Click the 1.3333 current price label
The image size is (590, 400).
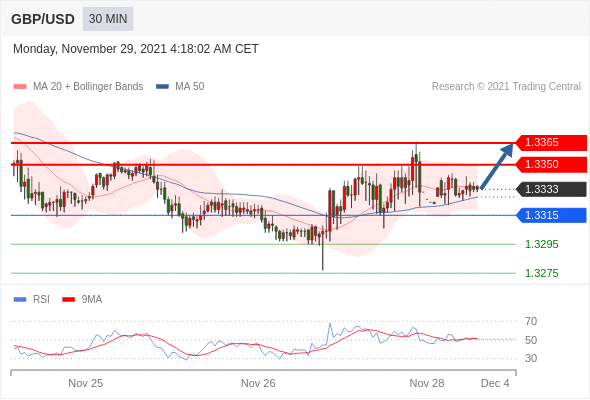[x=551, y=189]
